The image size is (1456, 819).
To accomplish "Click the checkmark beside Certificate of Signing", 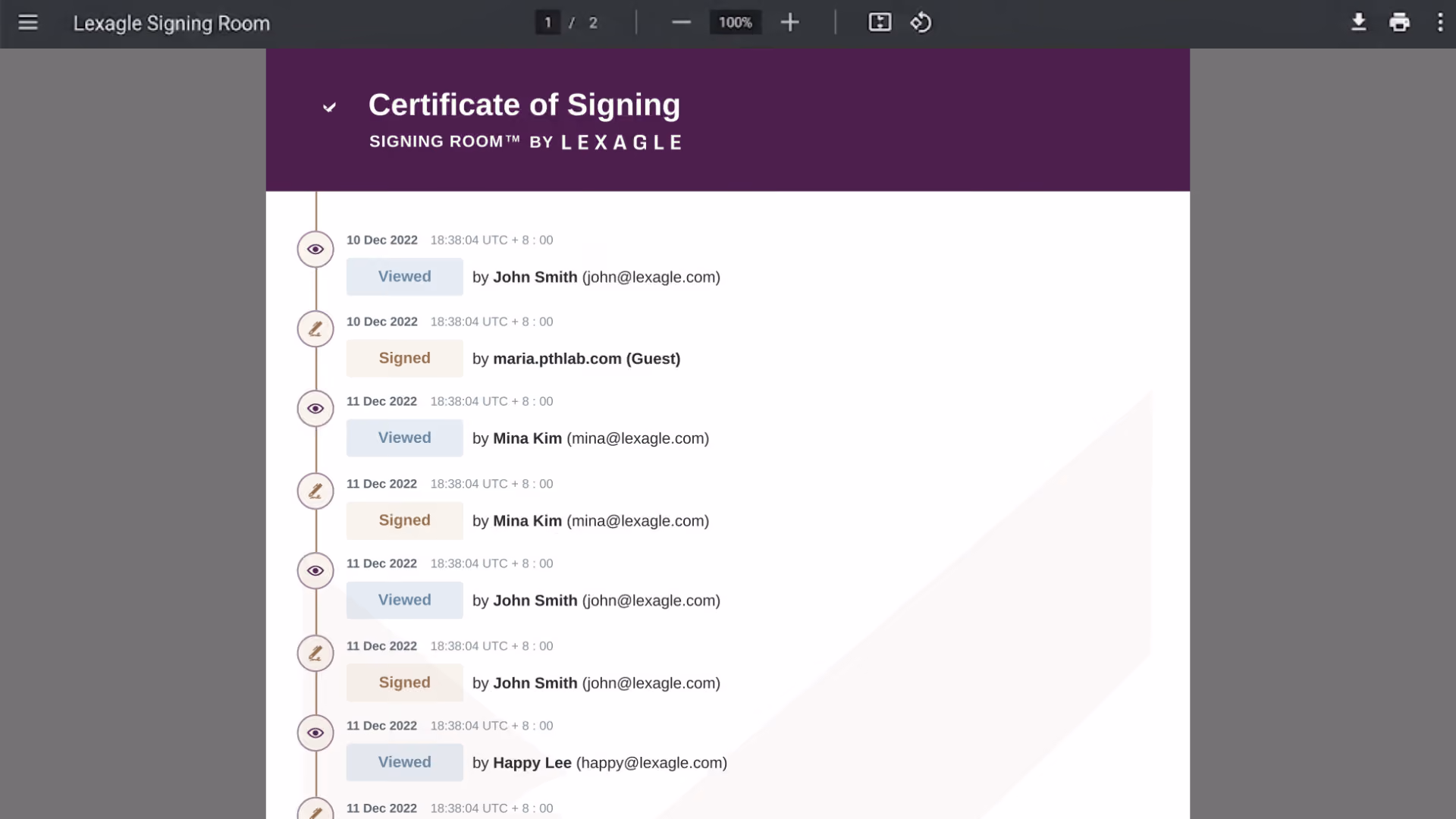I will [x=329, y=107].
